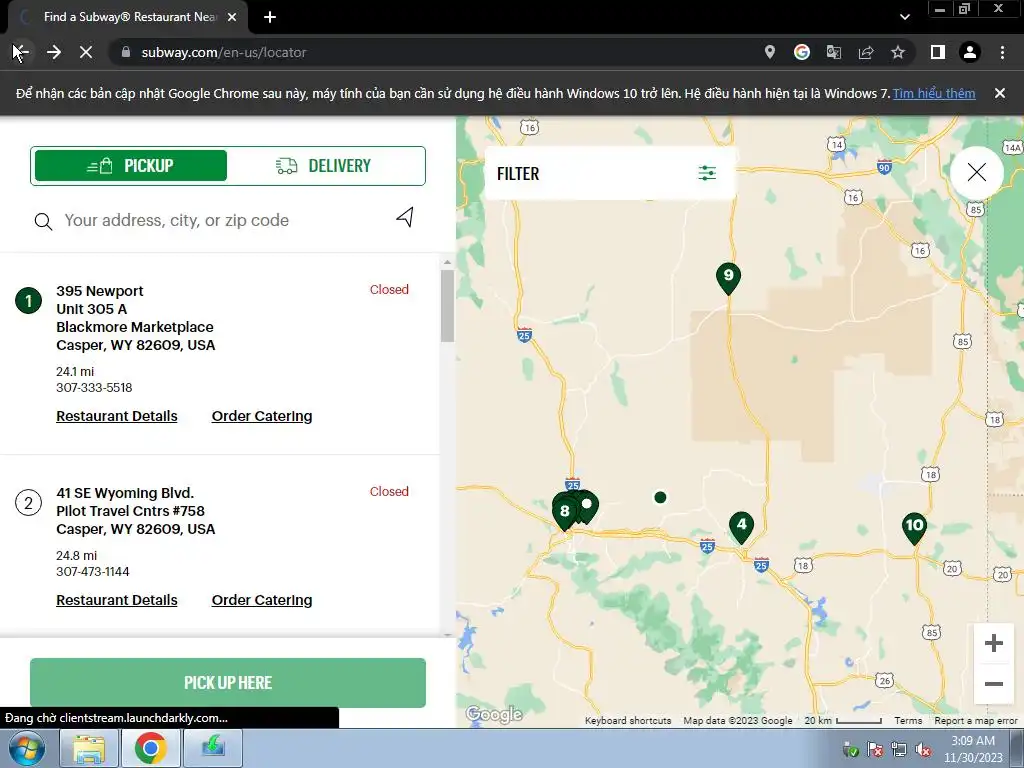Open the location permission icon in address bar
This screenshot has width=1024, height=768.
pos(769,52)
